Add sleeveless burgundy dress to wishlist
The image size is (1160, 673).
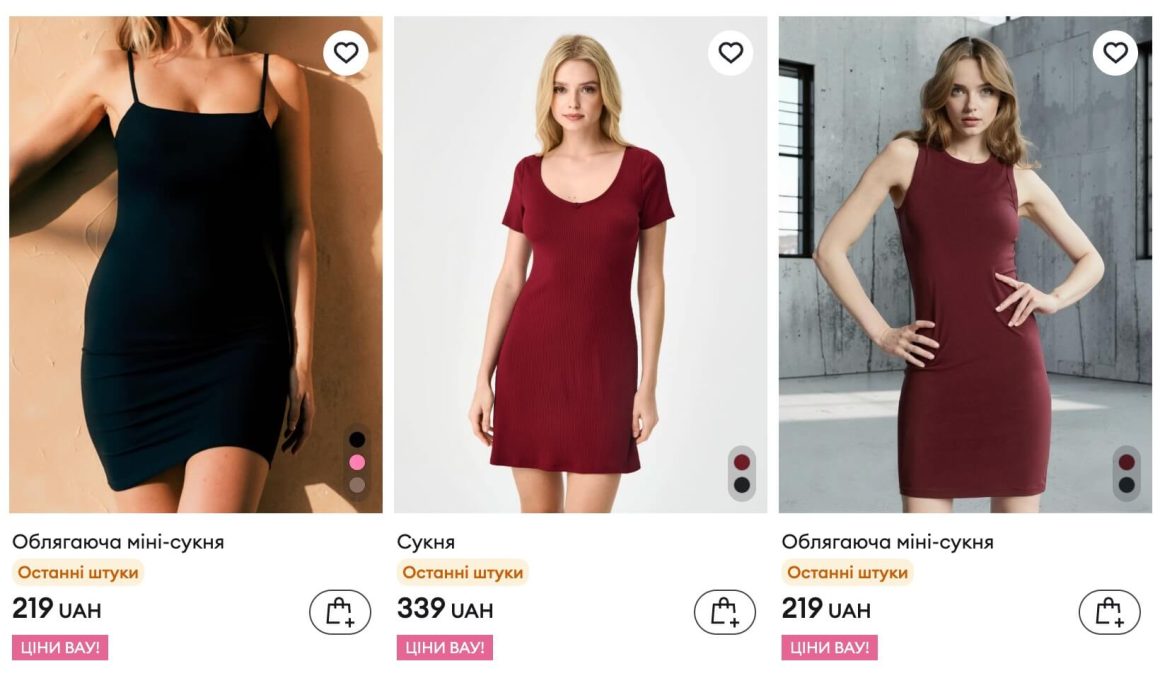[x=1115, y=53]
